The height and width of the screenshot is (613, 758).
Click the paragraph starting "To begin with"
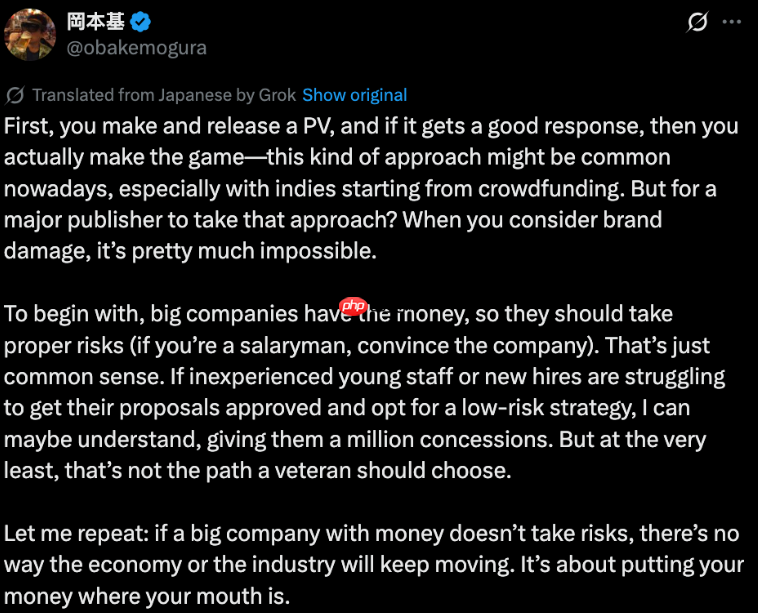click(x=370, y=392)
